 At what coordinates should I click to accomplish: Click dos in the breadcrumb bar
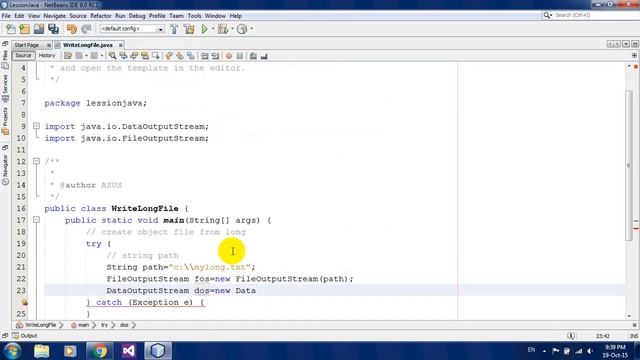point(124,325)
